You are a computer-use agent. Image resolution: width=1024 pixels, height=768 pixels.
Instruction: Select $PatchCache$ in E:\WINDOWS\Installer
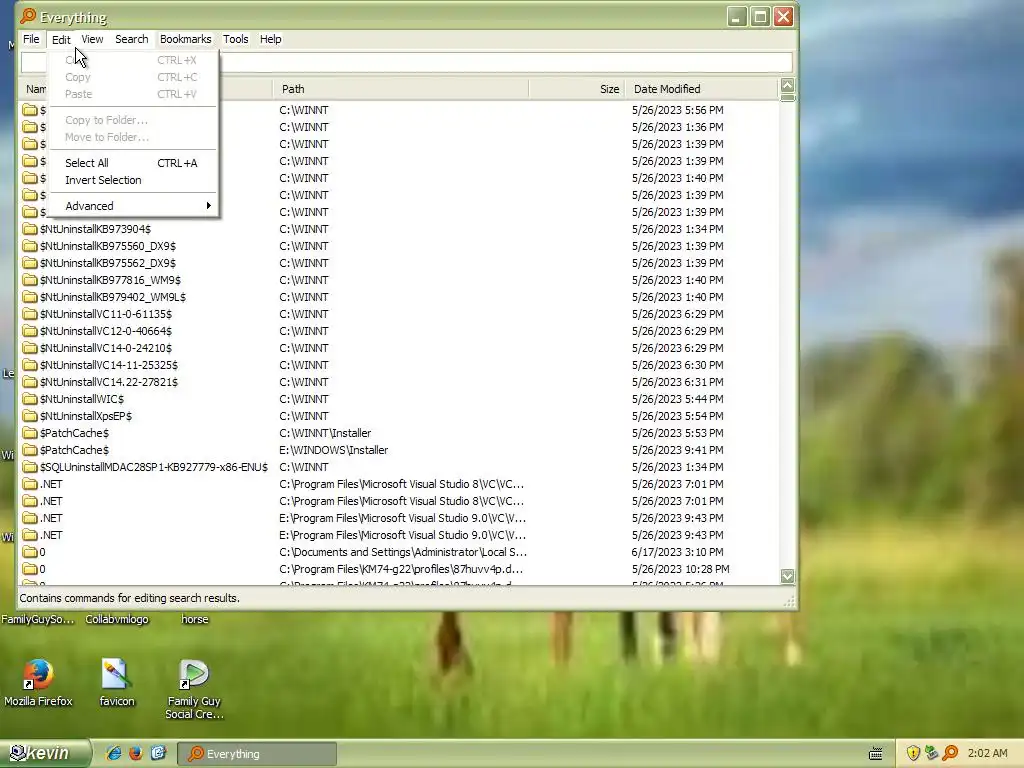coord(74,450)
